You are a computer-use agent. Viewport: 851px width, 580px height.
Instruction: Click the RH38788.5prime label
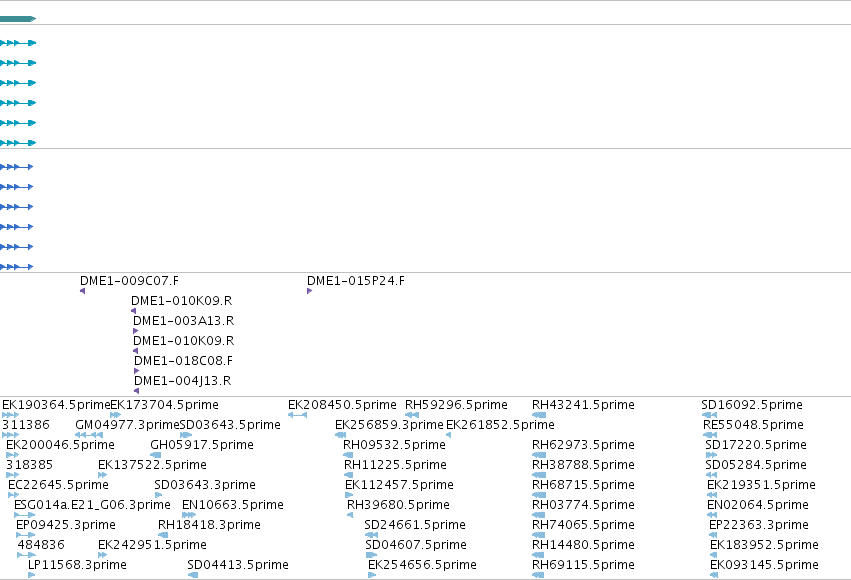583,465
